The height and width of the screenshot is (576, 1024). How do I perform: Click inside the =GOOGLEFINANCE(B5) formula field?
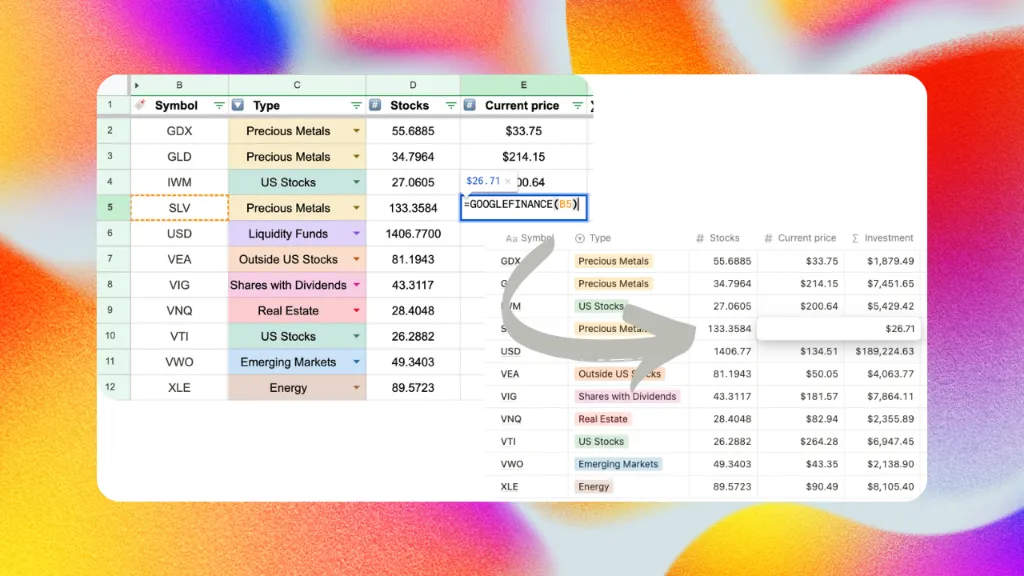[x=523, y=206]
